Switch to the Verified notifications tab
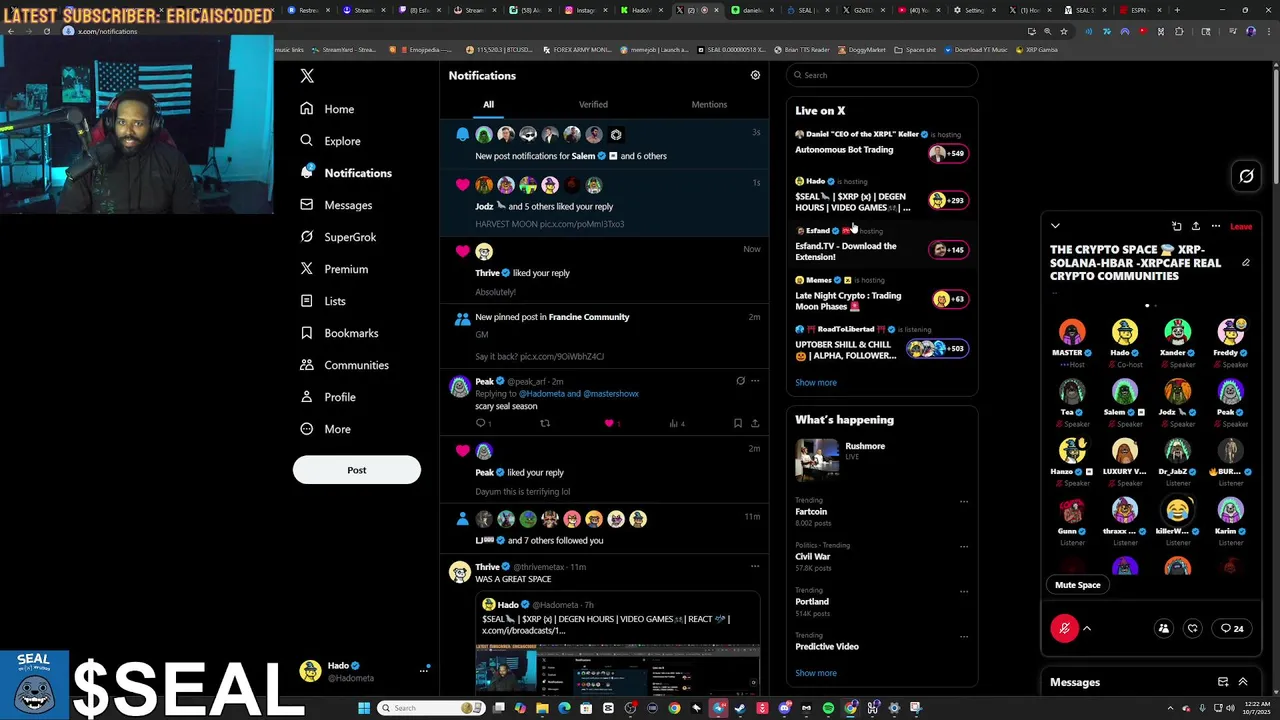The width and height of the screenshot is (1280, 720). (x=593, y=104)
